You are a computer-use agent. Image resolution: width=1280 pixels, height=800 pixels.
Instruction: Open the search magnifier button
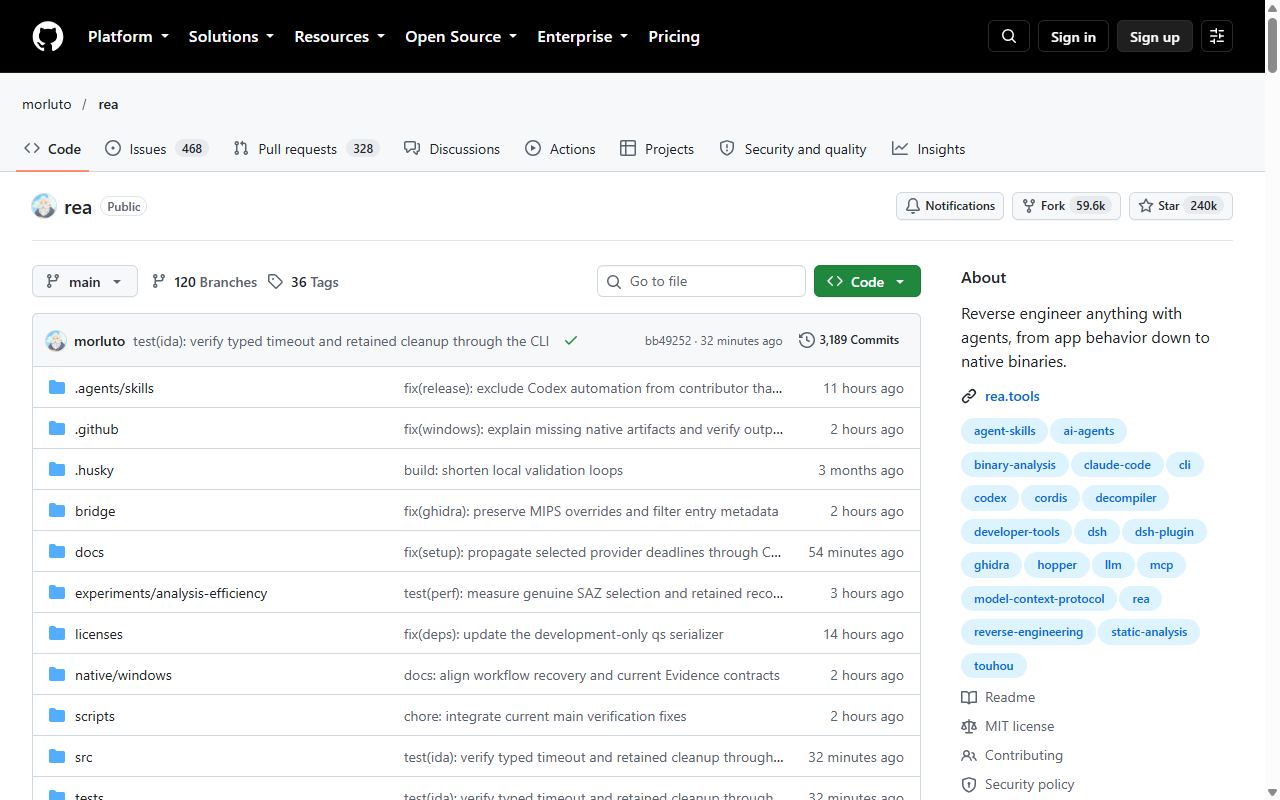pyautogui.click(x=1009, y=37)
